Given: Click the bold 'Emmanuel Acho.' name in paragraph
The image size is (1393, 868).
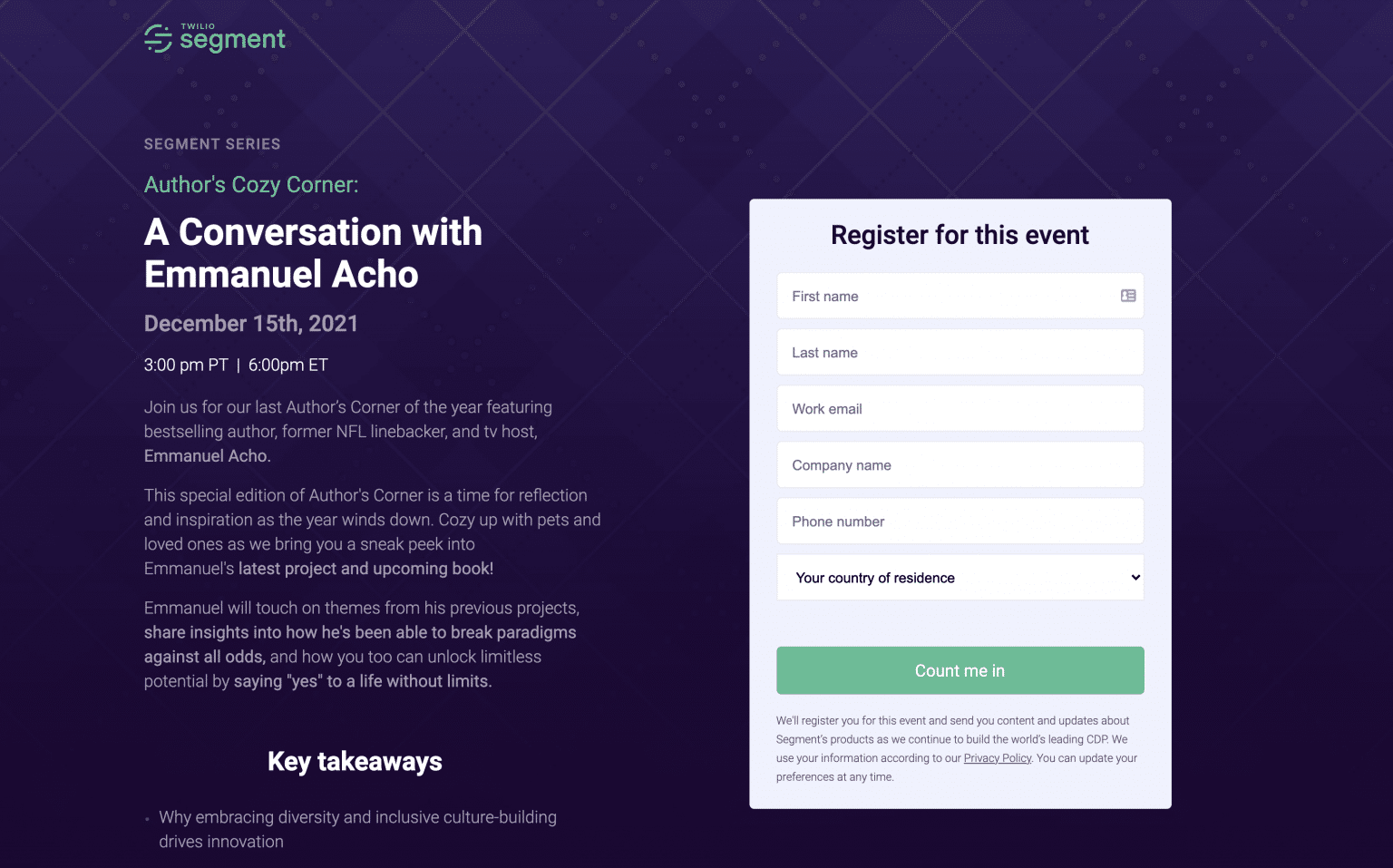Looking at the screenshot, I should [208, 456].
